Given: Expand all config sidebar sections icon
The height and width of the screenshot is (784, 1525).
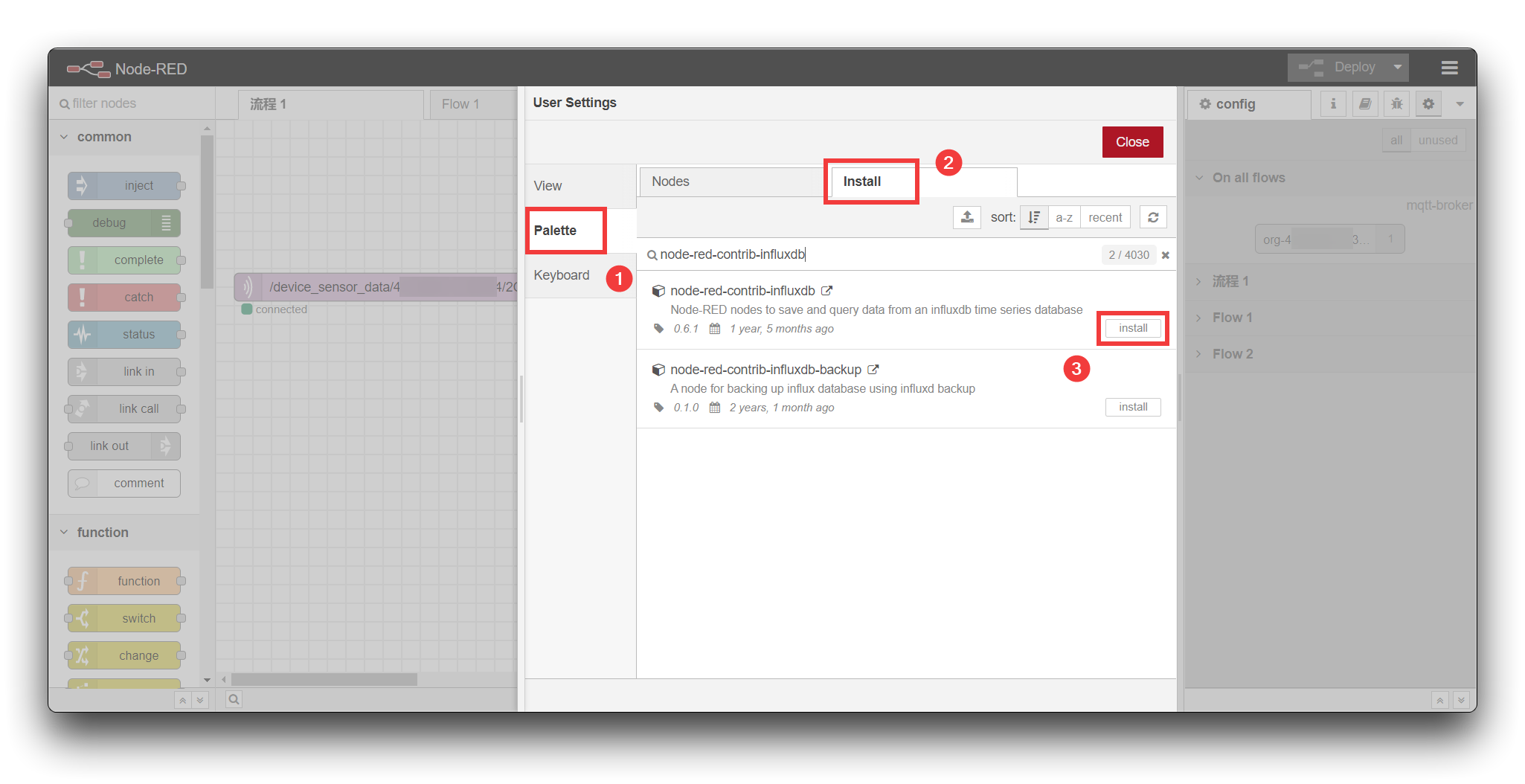Looking at the screenshot, I should [1461, 700].
